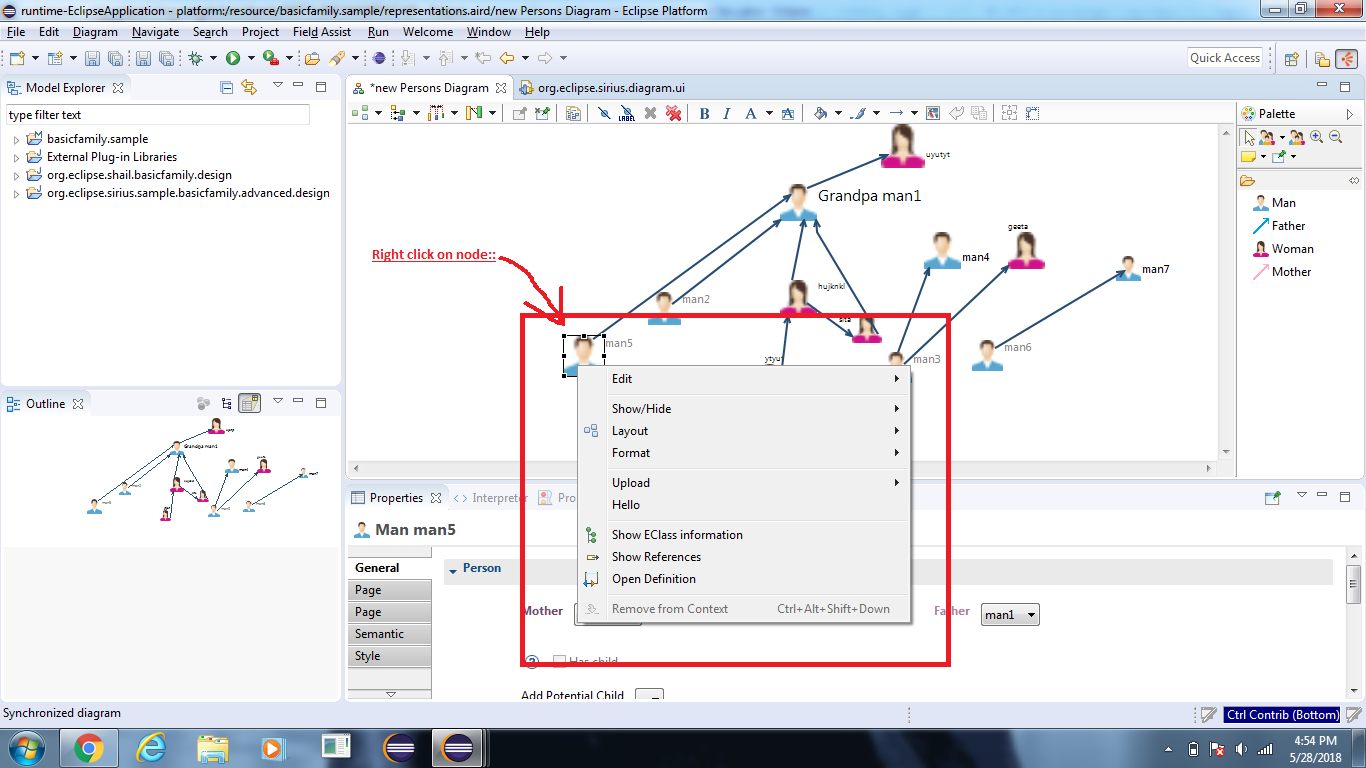The height and width of the screenshot is (768, 1366).
Task: Click Show References menu entry
Action: 745,557
